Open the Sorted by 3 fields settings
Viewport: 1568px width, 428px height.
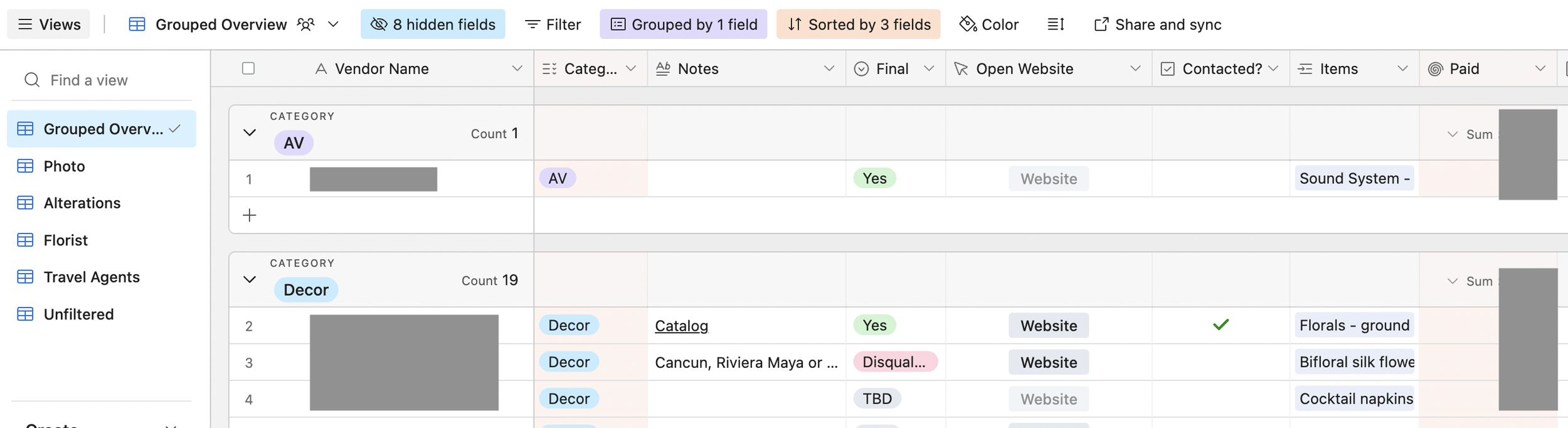pyautogui.click(x=858, y=24)
